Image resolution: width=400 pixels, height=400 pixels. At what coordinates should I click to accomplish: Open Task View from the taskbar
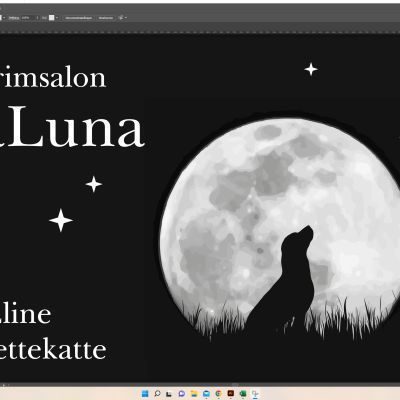pos(169,394)
